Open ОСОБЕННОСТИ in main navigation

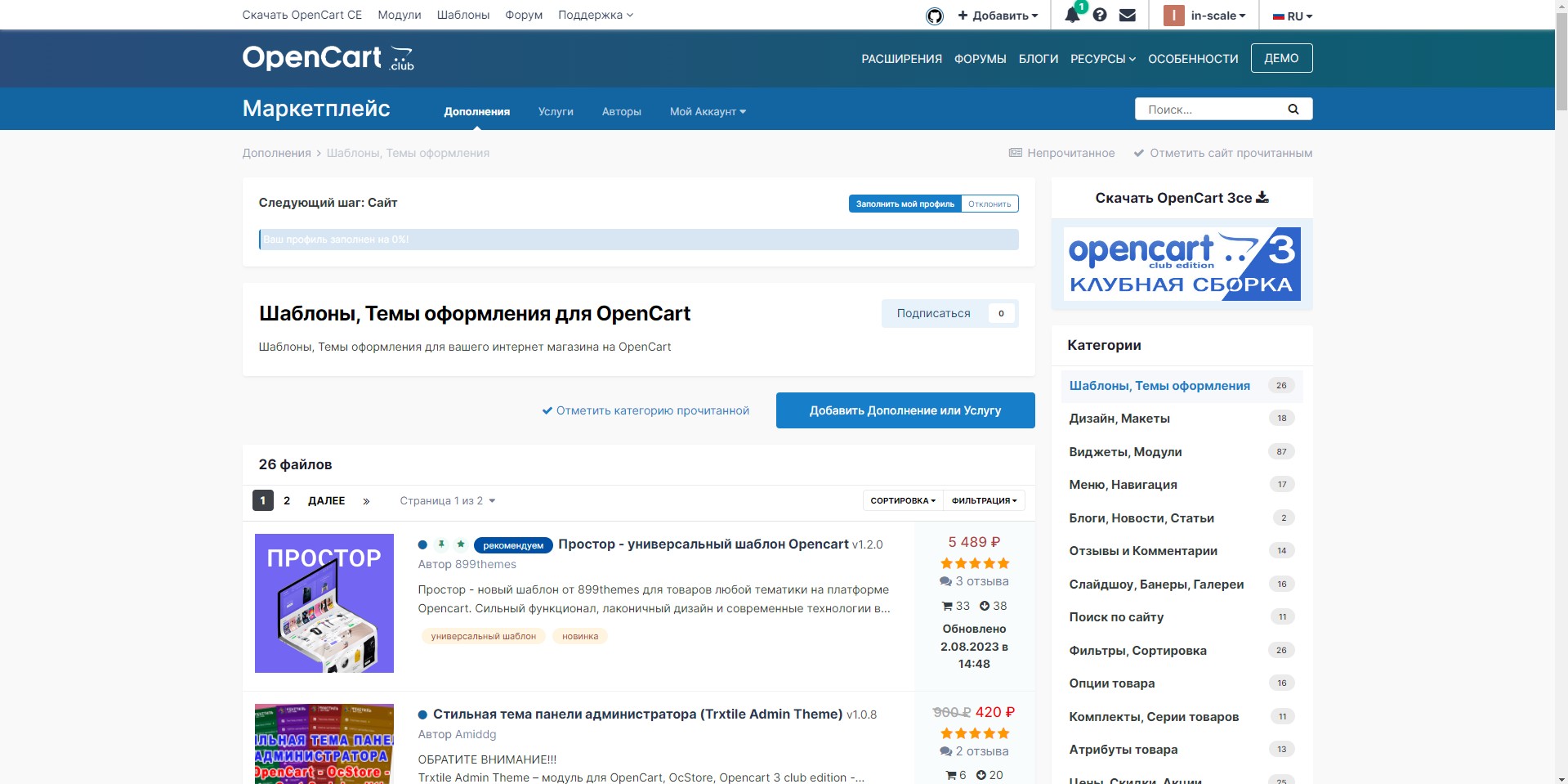(1193, 59)
